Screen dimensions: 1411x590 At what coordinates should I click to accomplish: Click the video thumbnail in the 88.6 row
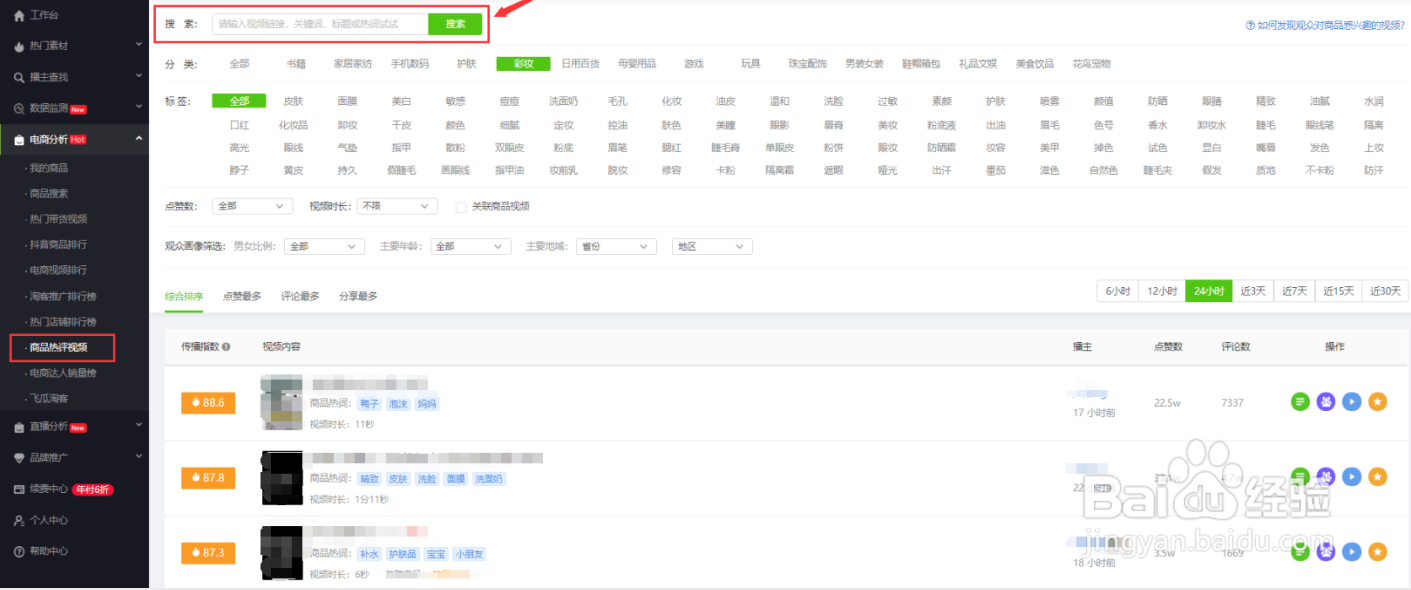281,402
